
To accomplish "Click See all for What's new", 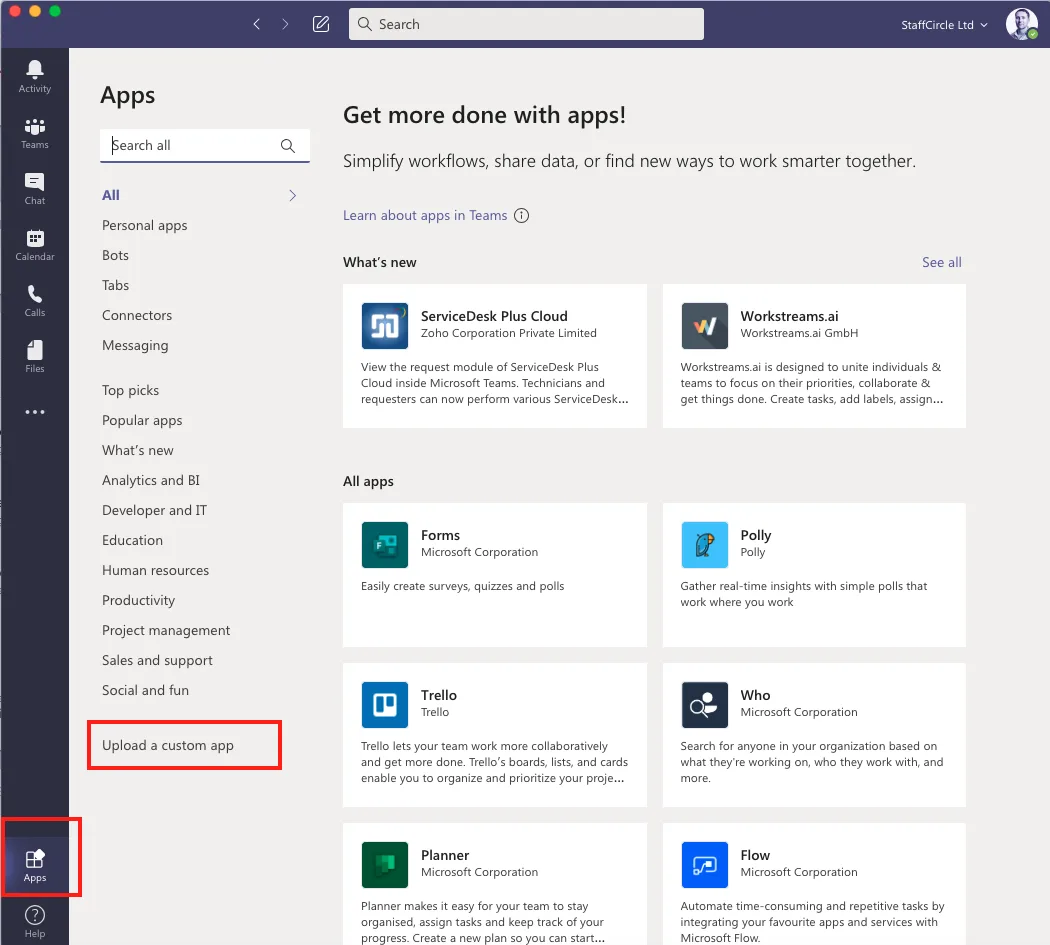I will point(942,263).
